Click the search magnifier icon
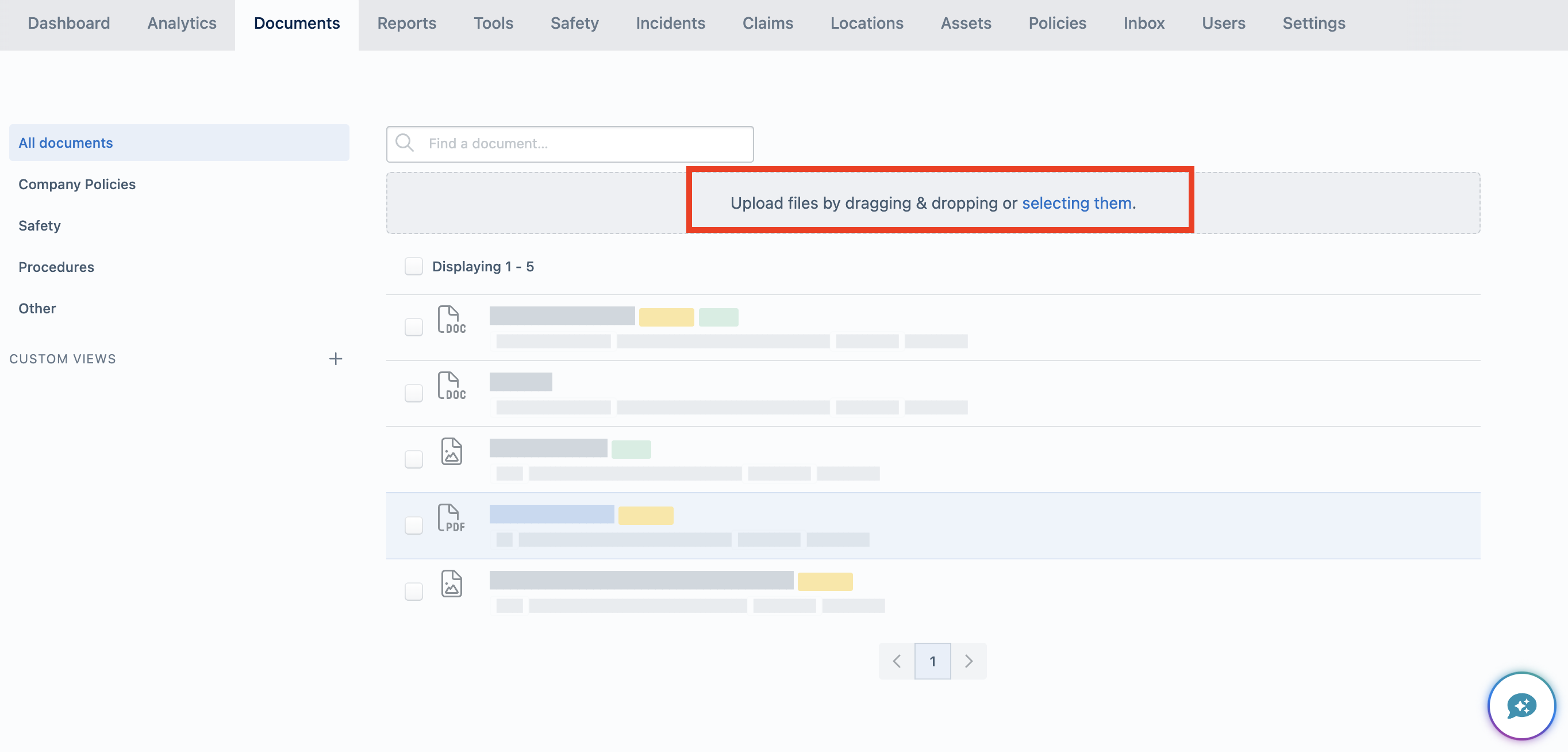Screen dimensions: 1568x752 coord(405,143)
